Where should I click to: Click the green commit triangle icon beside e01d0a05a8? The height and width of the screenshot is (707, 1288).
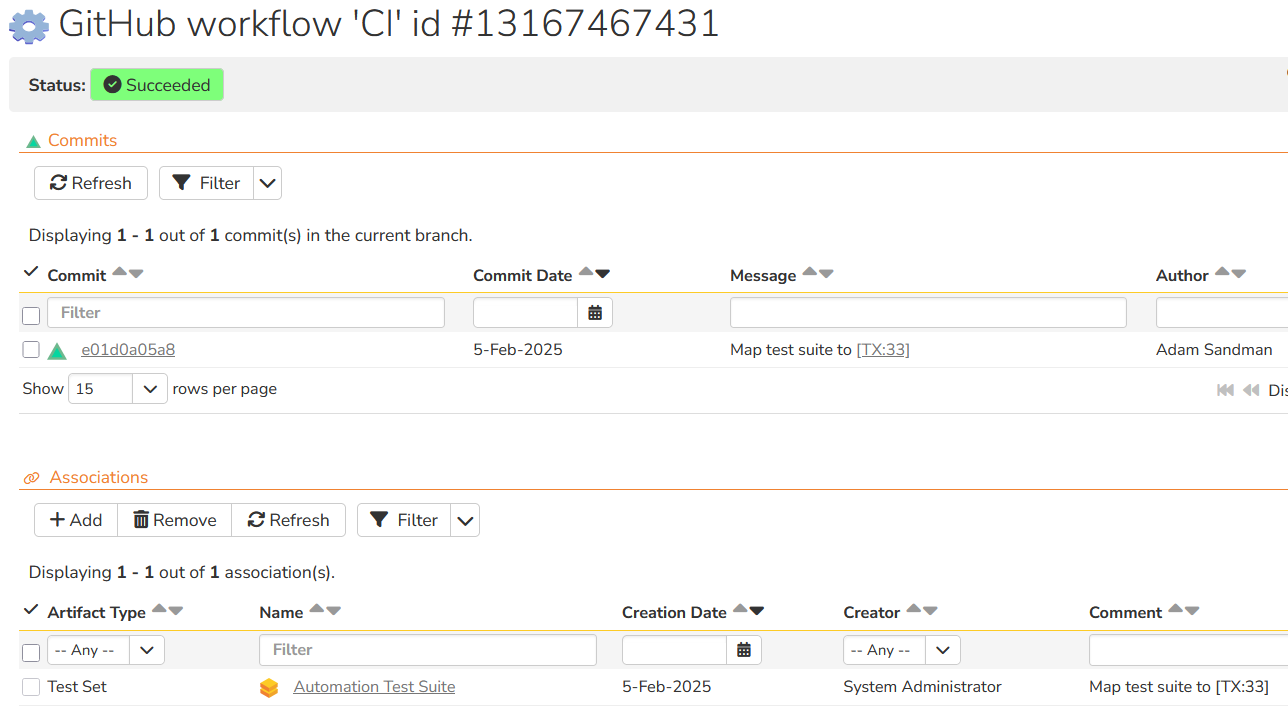click(57, 351)
